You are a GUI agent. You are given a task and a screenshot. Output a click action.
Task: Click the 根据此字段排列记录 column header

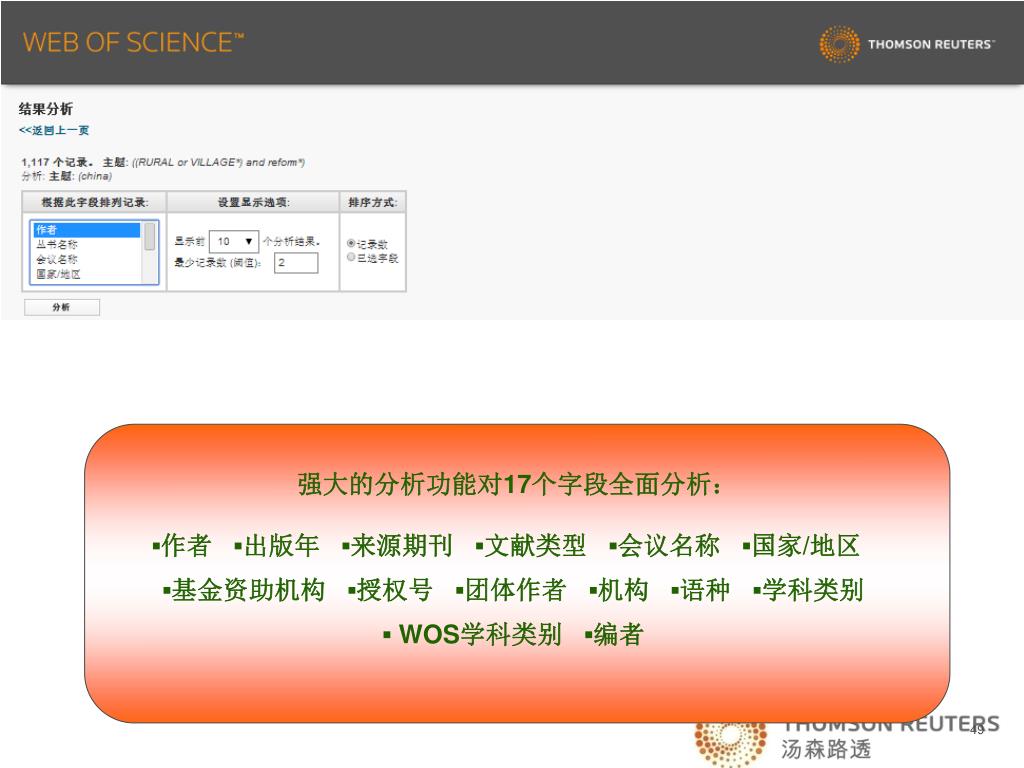click(95, 202)
